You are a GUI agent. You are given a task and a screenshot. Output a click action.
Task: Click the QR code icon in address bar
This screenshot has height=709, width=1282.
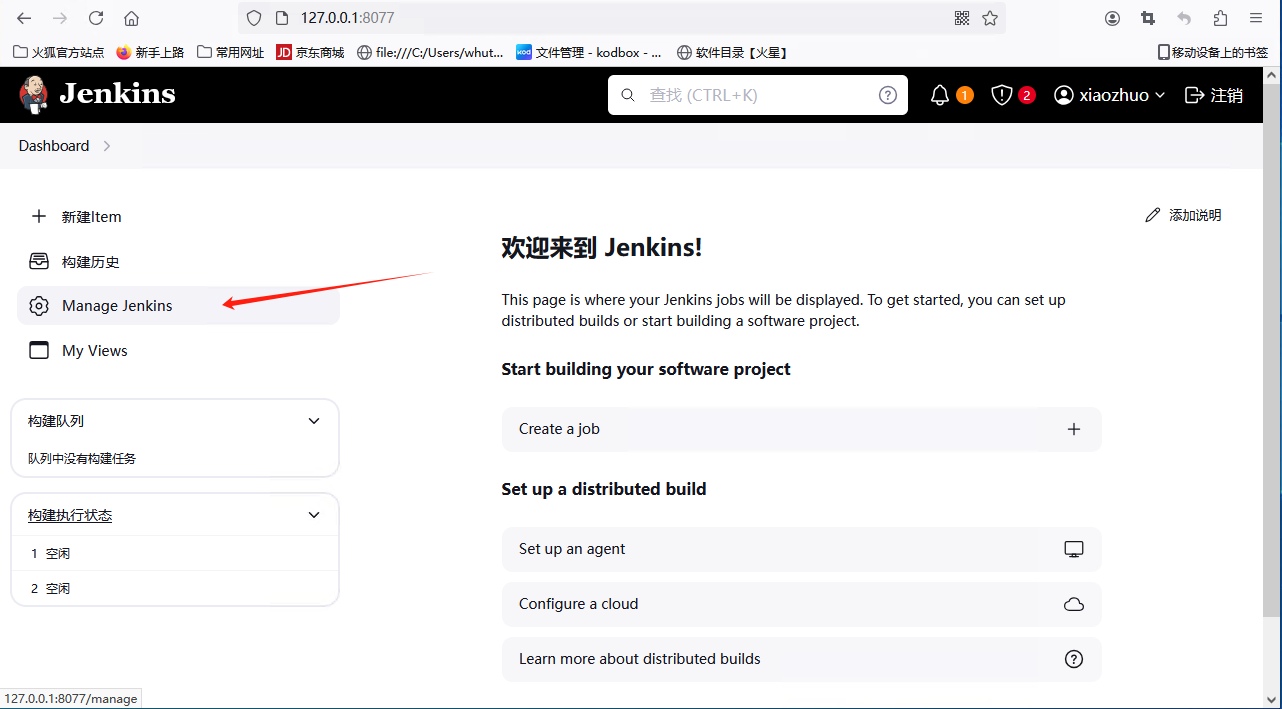point(962,18)
